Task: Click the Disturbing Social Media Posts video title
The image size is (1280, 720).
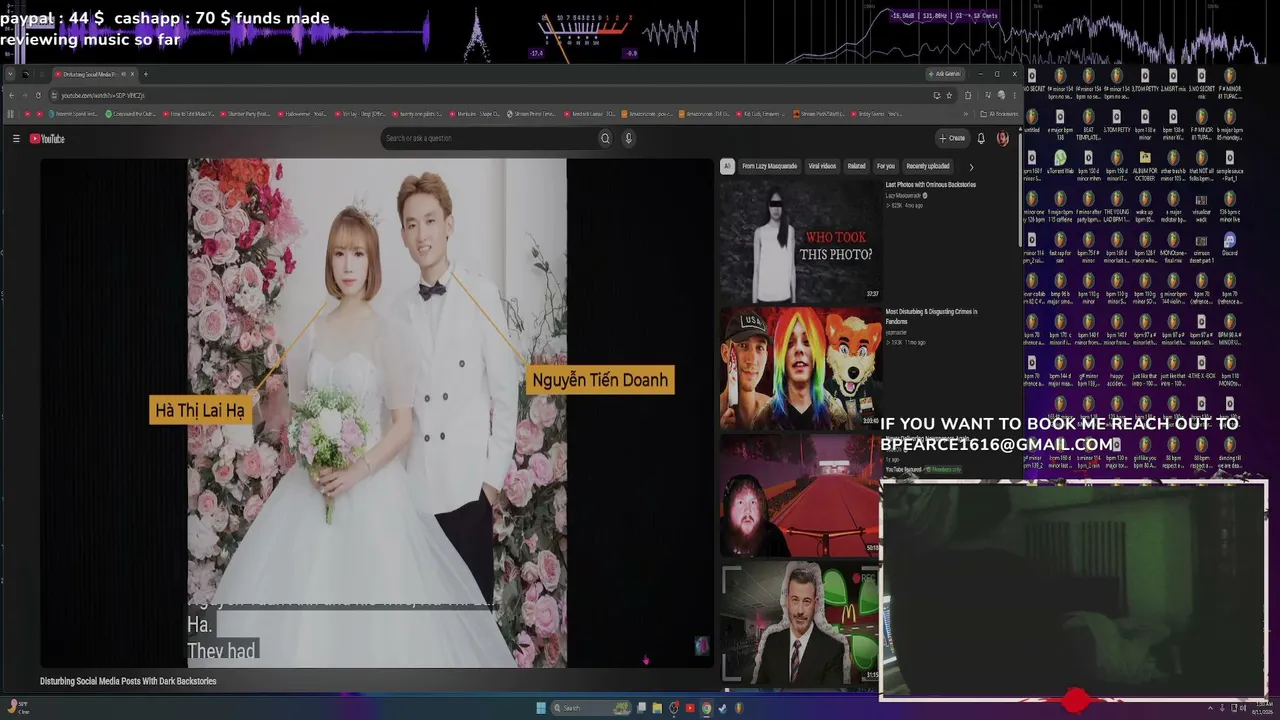Action: pos(128,681)
